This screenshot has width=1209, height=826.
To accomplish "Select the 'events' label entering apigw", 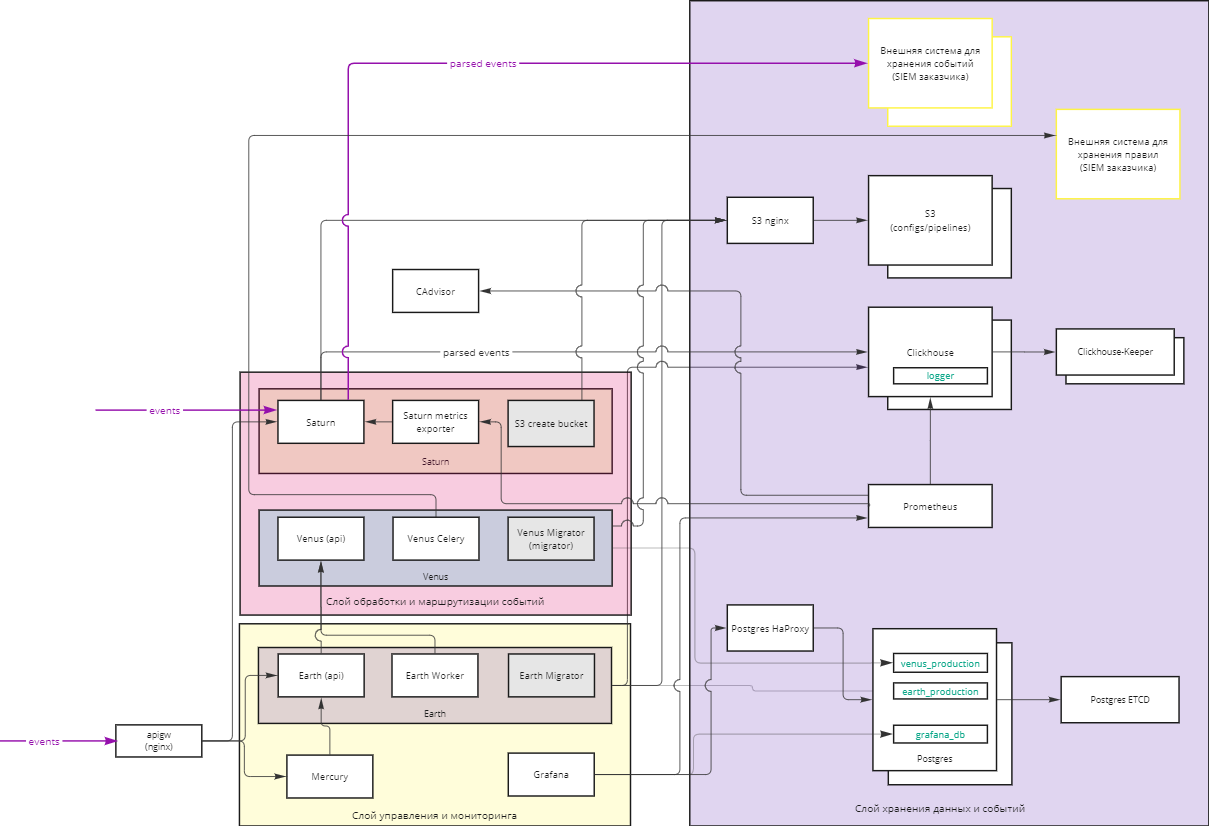I will click(x=44, y=741).
